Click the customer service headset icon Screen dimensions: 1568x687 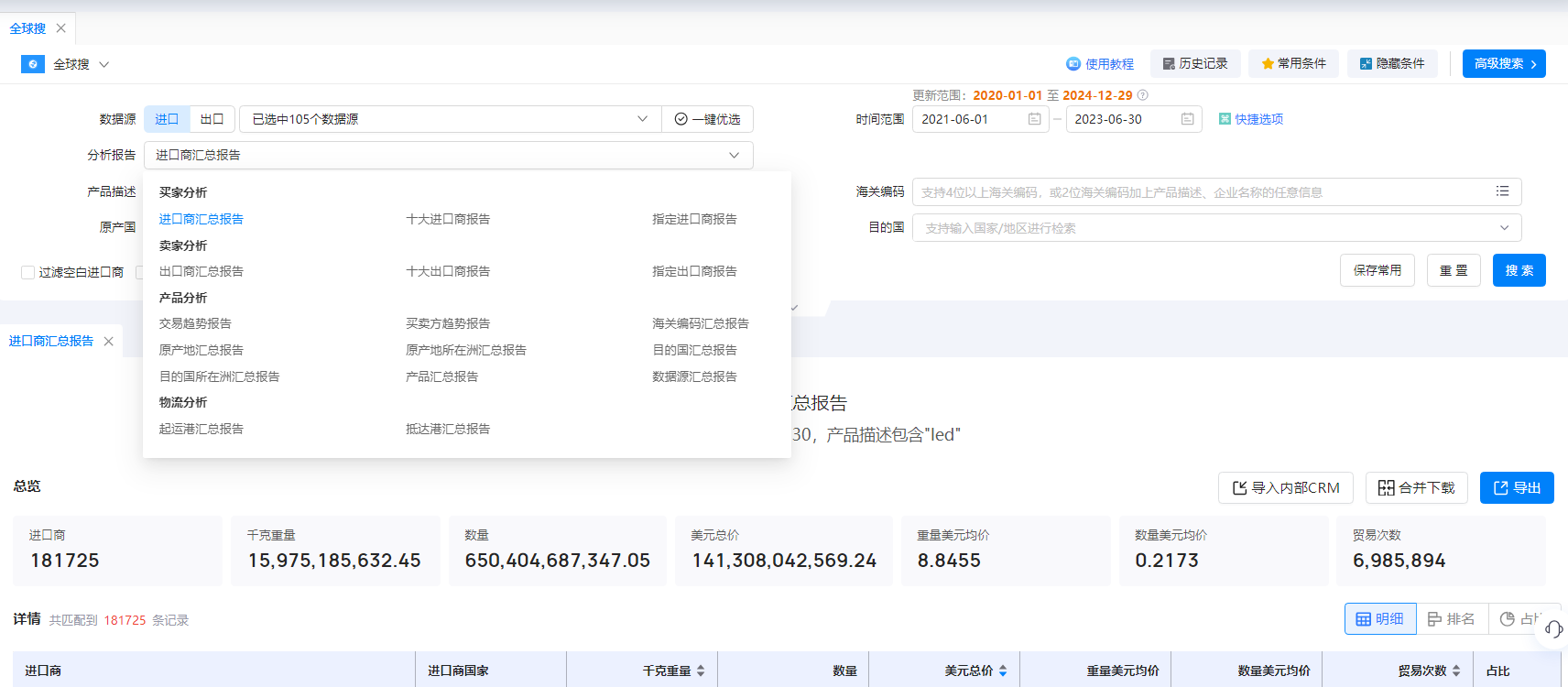click(x=1553, y=628)
